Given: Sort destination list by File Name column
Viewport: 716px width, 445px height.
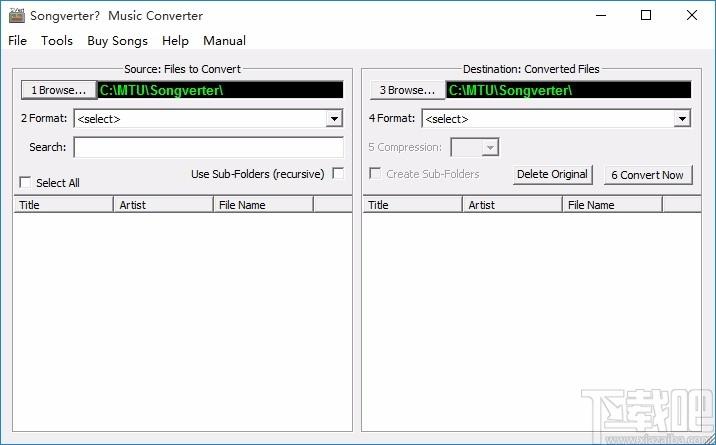Looking at the screenshot, I should point(612,205).
